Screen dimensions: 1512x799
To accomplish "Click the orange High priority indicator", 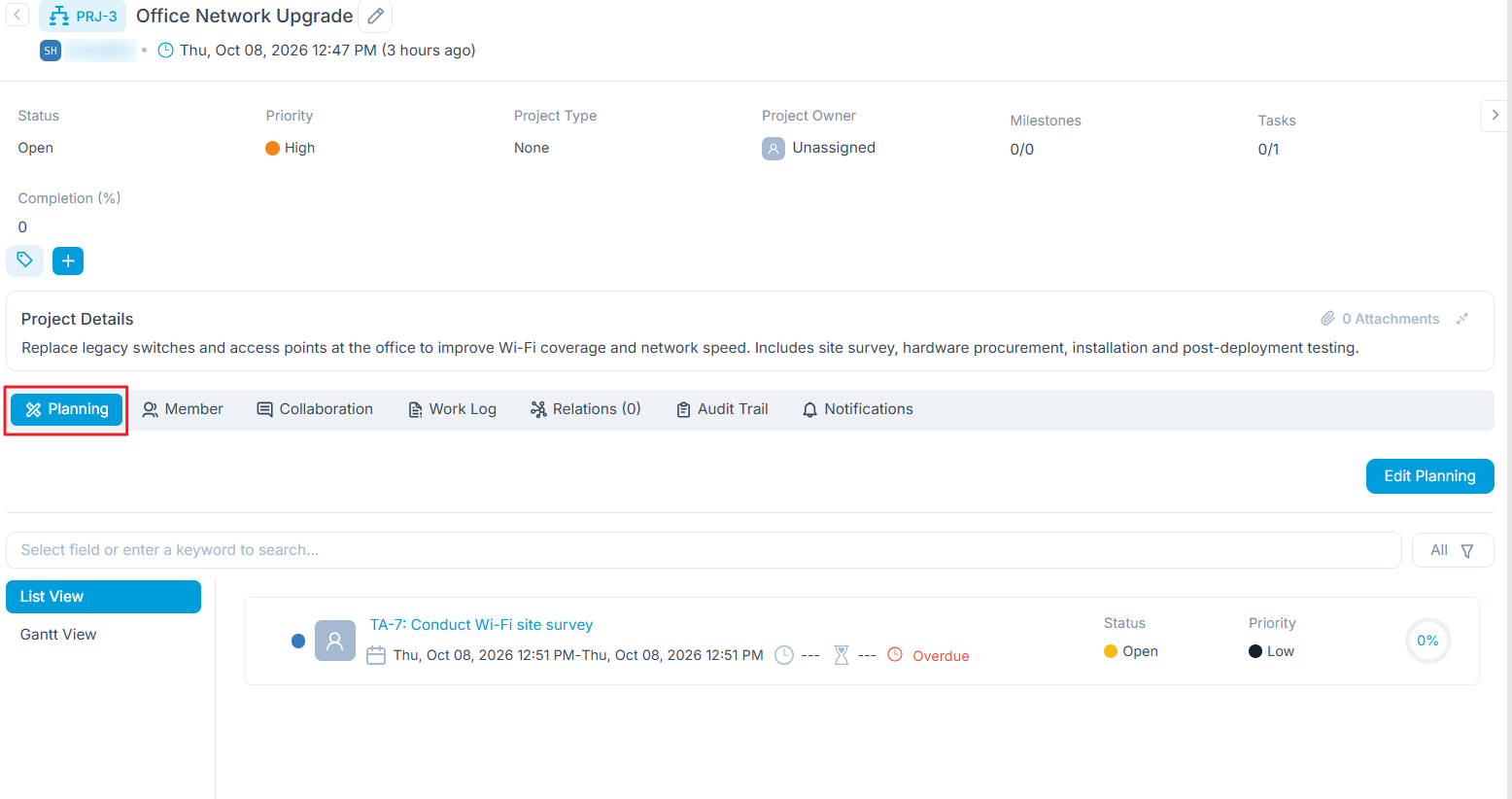I will pyautogui.click(x=273, y=148).
